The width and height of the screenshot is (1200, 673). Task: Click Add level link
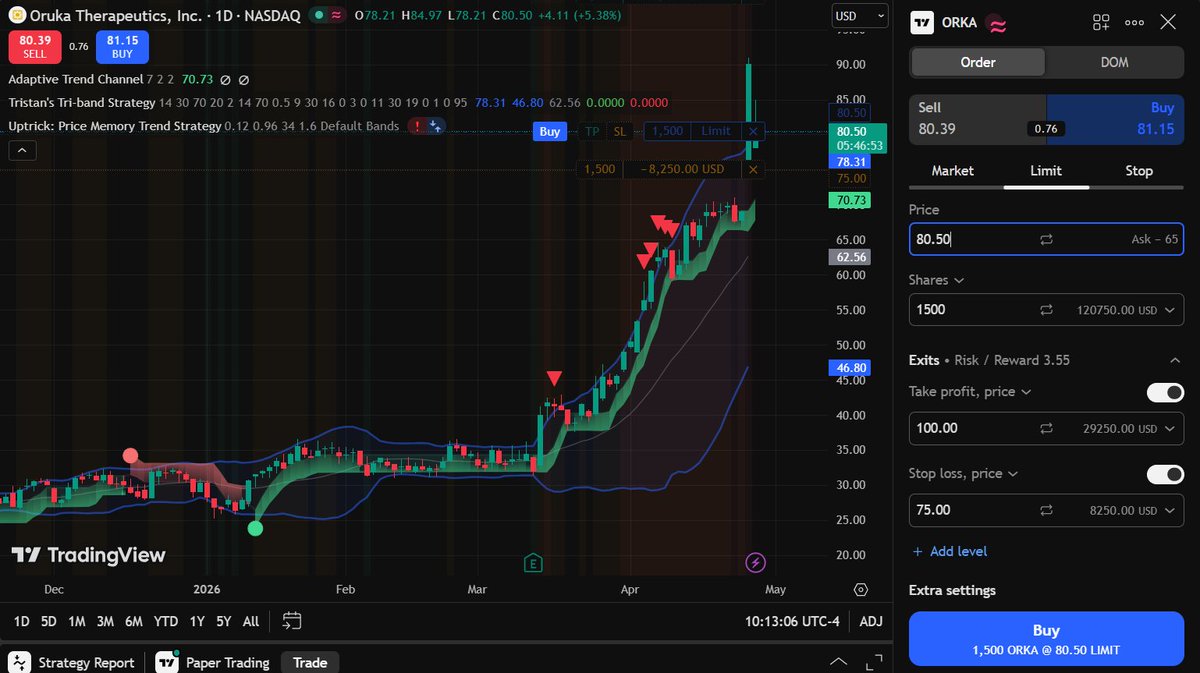point(949,551)
